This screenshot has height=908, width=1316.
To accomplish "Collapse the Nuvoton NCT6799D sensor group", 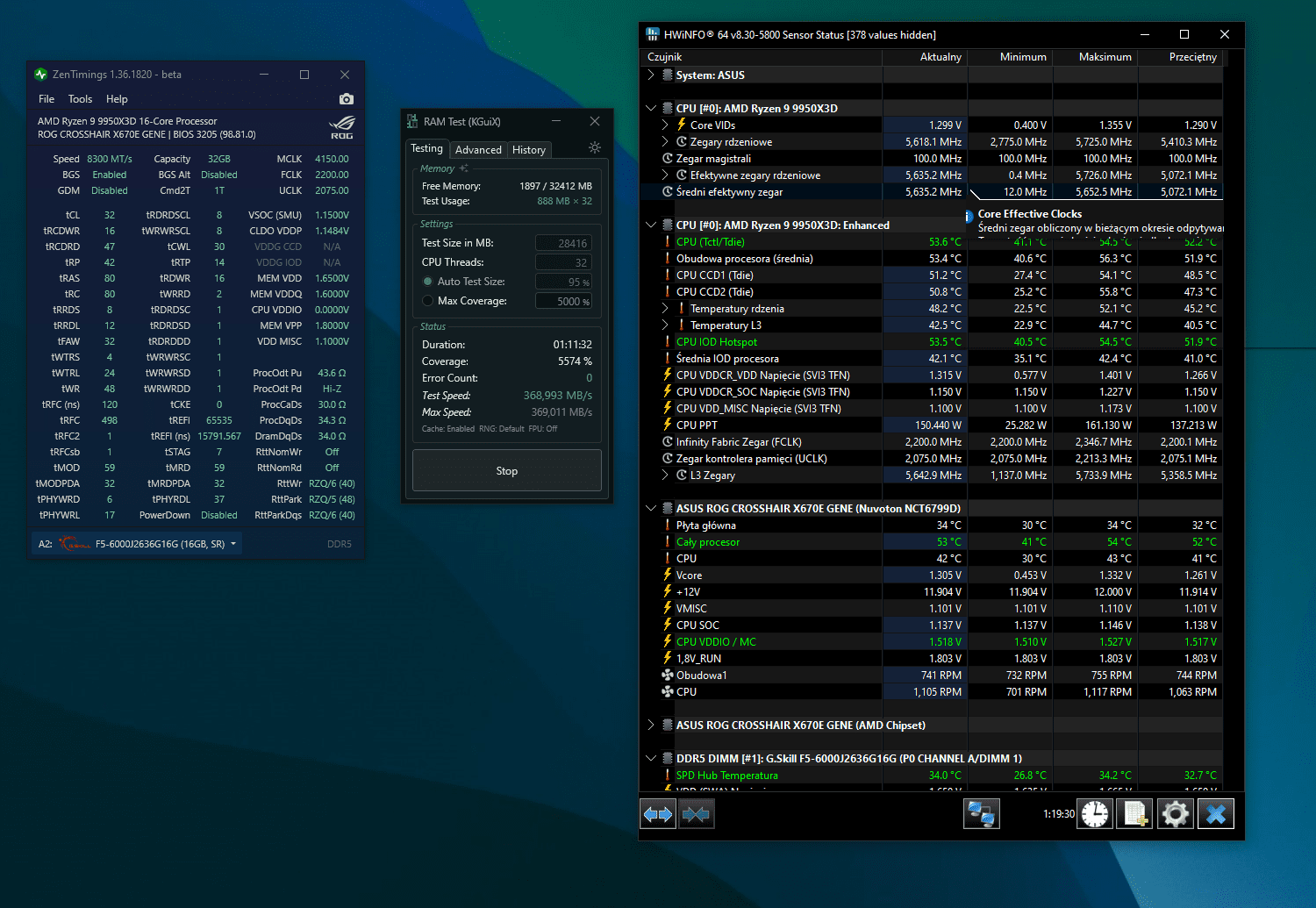I will pos(651,509).
